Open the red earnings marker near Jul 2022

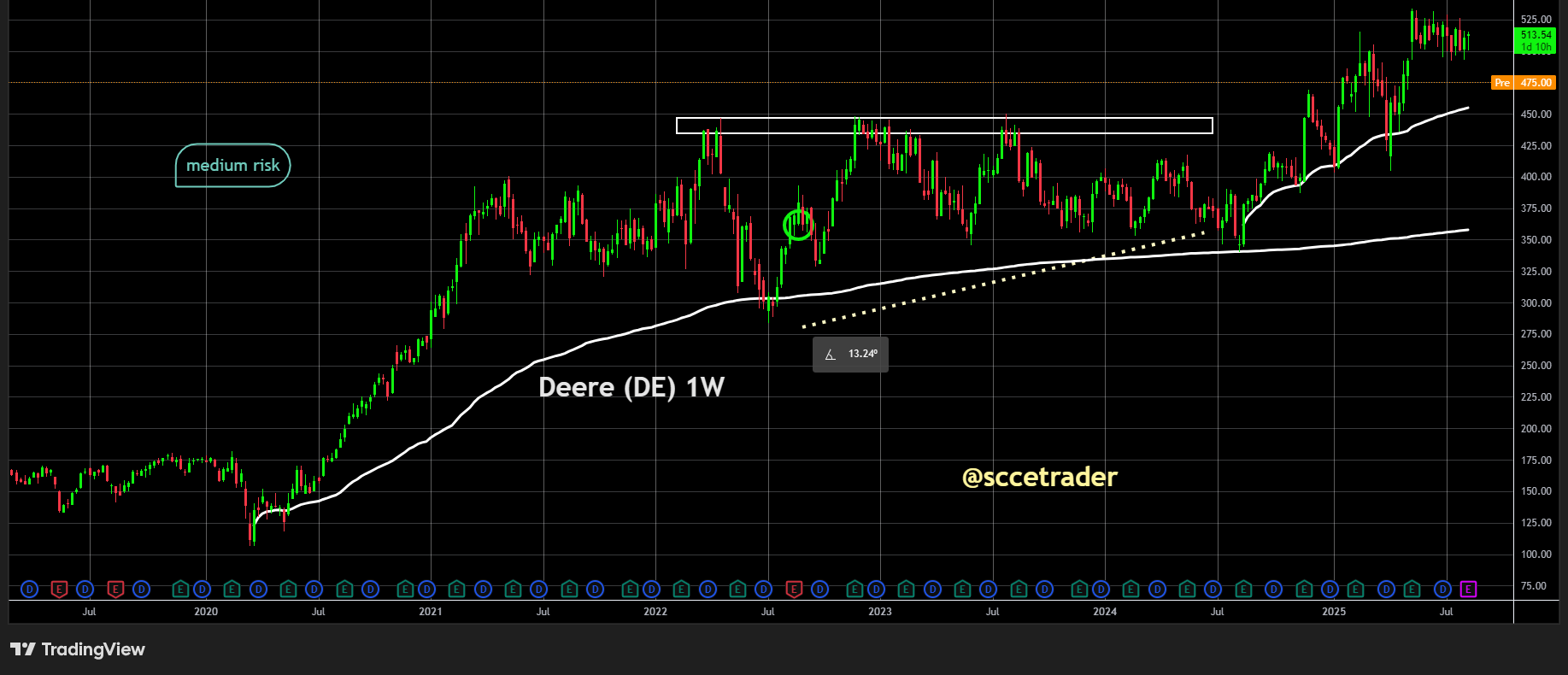(794, 589)
